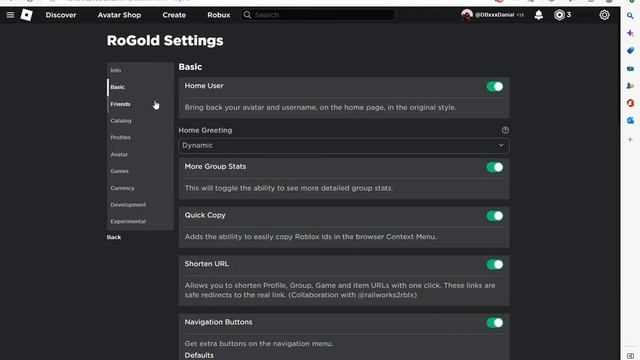Switch to the Catalog settings tab
This screenshot has height=360, width=640.
point(140,121)
